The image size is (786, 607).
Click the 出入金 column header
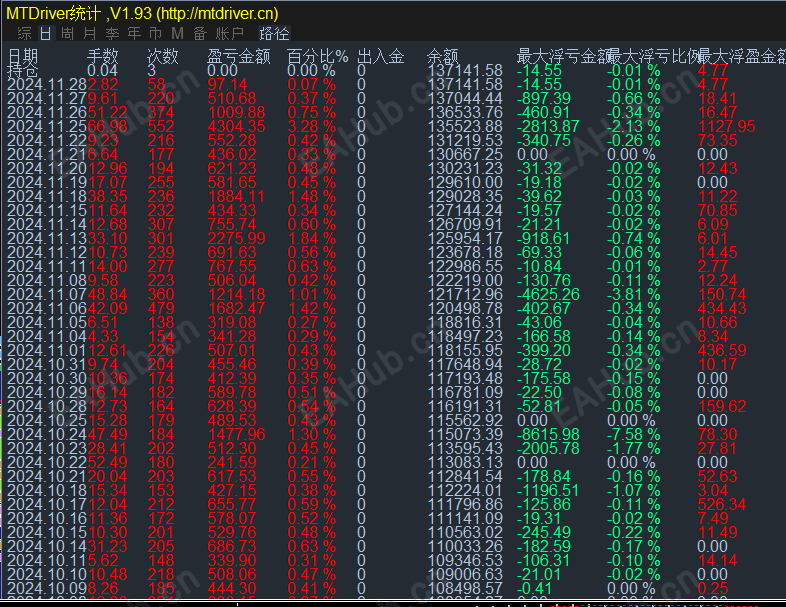[x=380, y=56]
